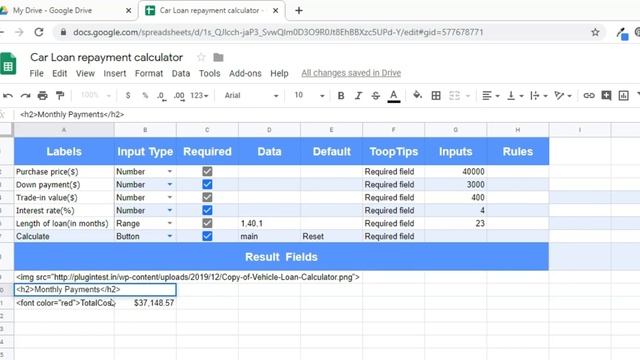Open the Help menu
This screenshot has width=640, height=360.
pyautogui.click(x=279, y=73)
